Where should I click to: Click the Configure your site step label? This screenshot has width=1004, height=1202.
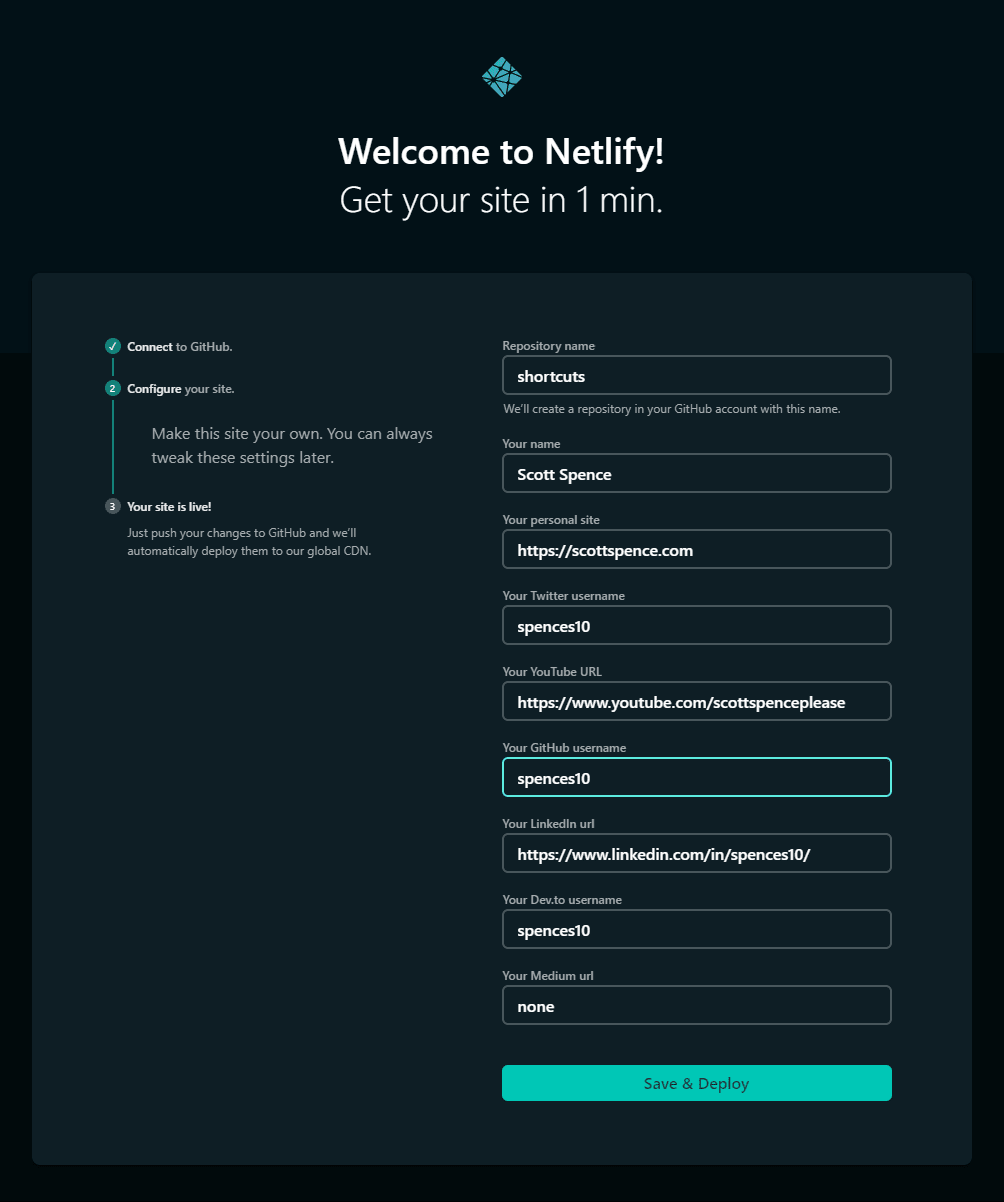180,388
